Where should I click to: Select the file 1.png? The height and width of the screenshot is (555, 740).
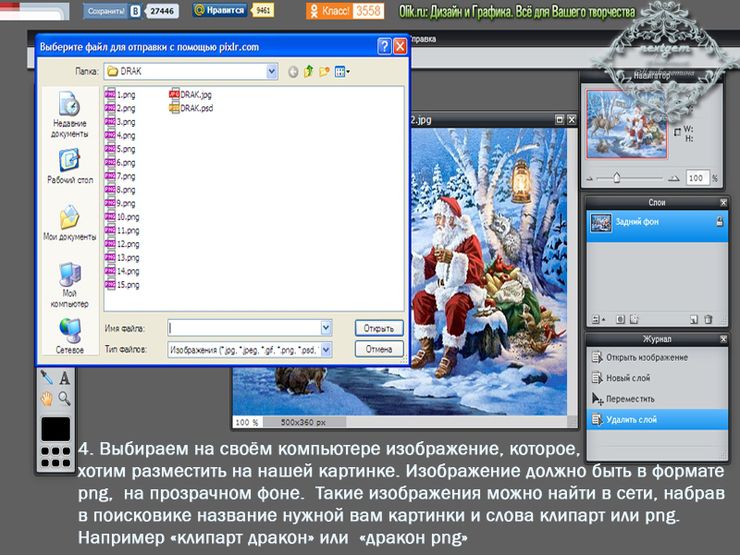tap(120, 94)
